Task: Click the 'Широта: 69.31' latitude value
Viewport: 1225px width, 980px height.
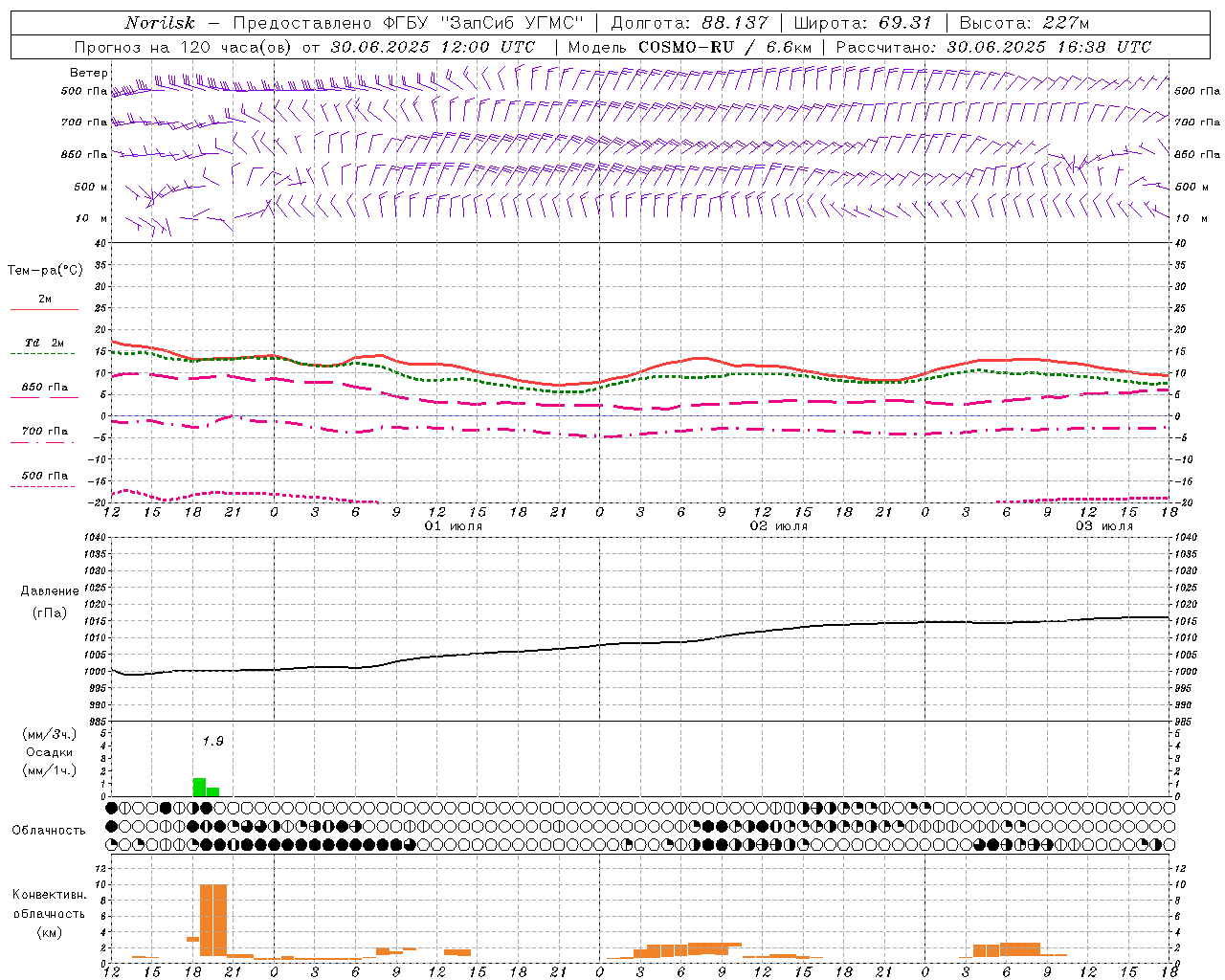Action: pyautogui.click(x=862, y=23)
